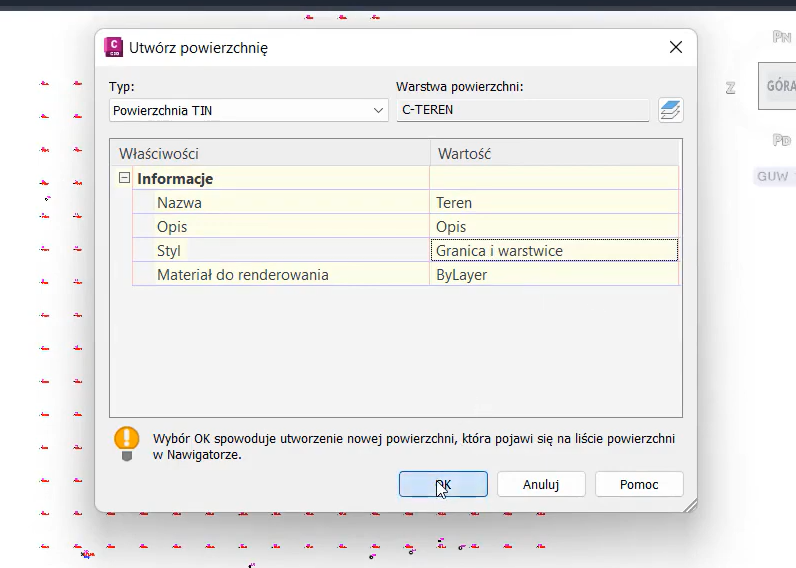Open help with the Pomoc button
This screenshot has height=568, width=796.
click(639, 484)
